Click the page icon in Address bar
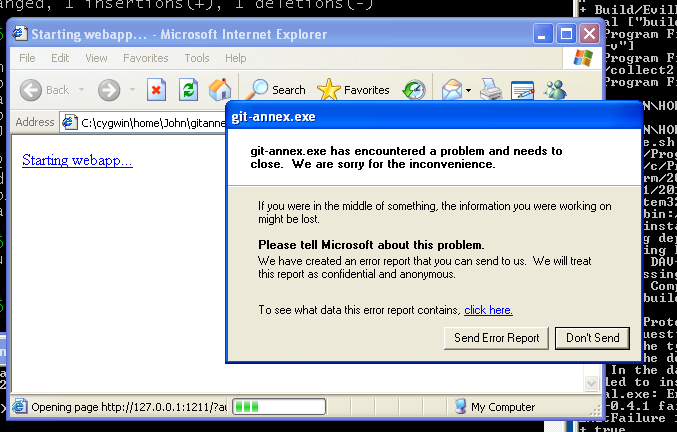This screenshot has height=432, width=677. pos(69,123)
